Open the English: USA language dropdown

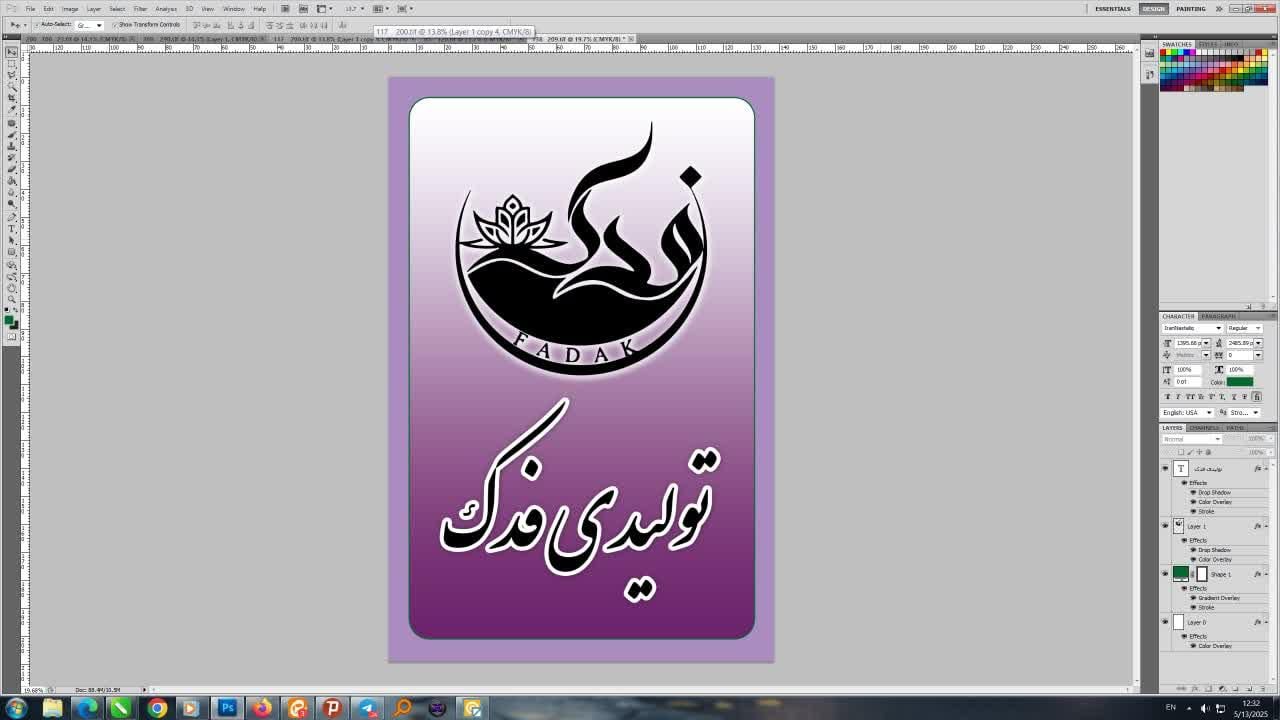[x=1187, y=413]
